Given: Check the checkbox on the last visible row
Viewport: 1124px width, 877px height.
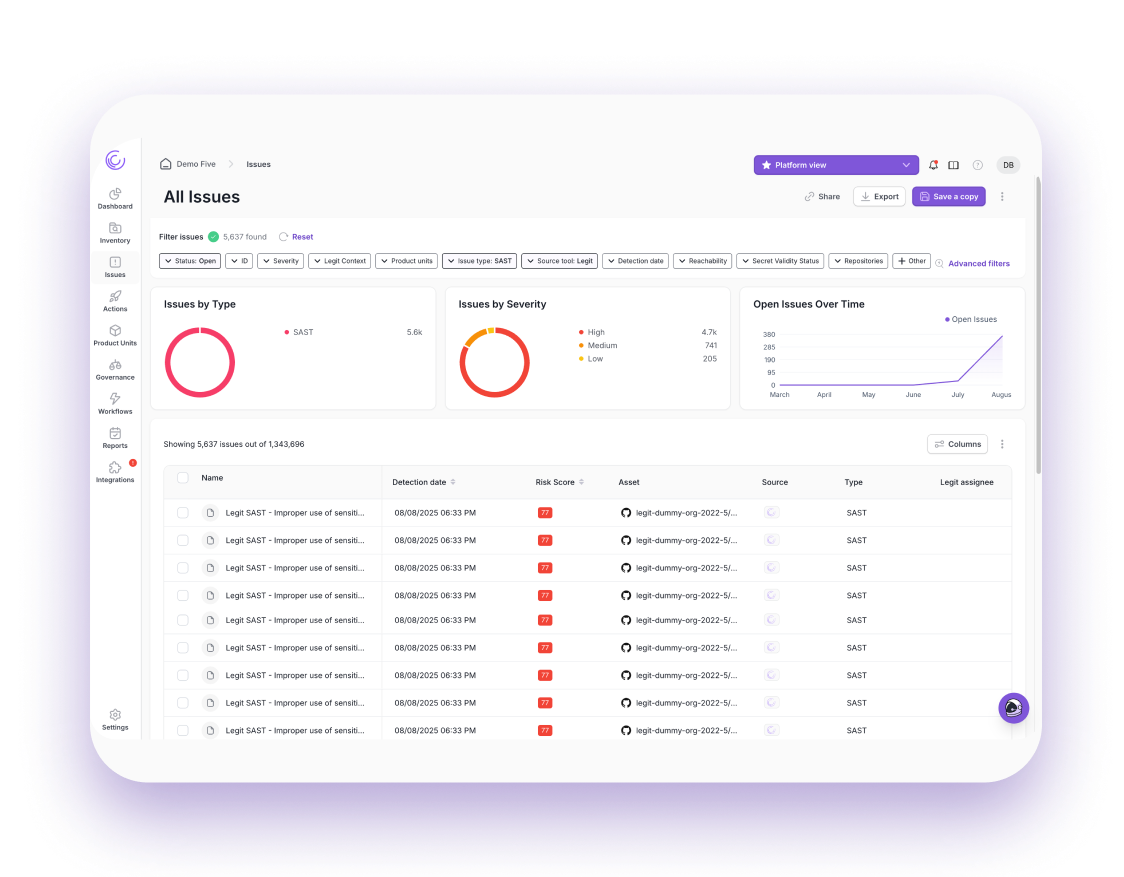Looking at the screenshot, I should point(182,730).
